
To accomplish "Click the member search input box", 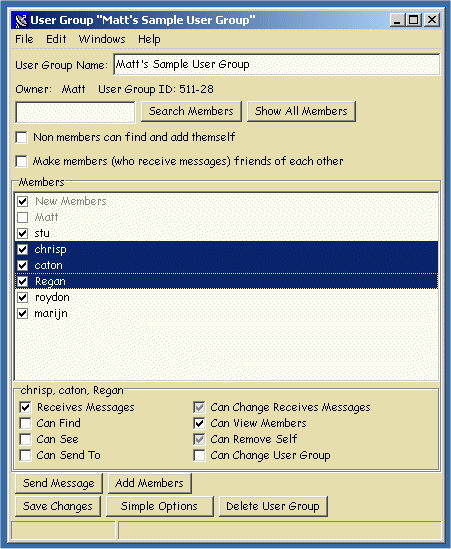I will click(75, 112).
